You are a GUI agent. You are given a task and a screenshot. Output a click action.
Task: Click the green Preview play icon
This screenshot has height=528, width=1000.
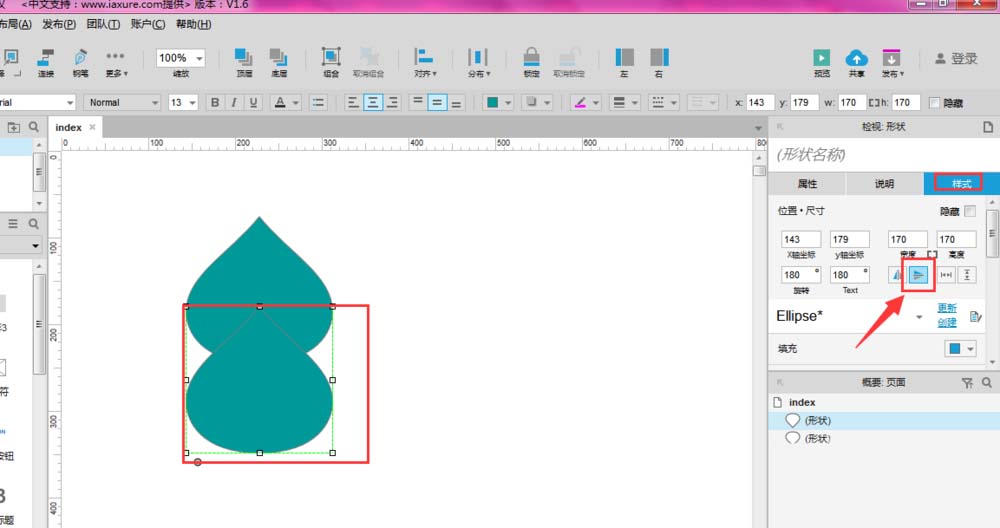pyautogui.click(x=821, y=58)
